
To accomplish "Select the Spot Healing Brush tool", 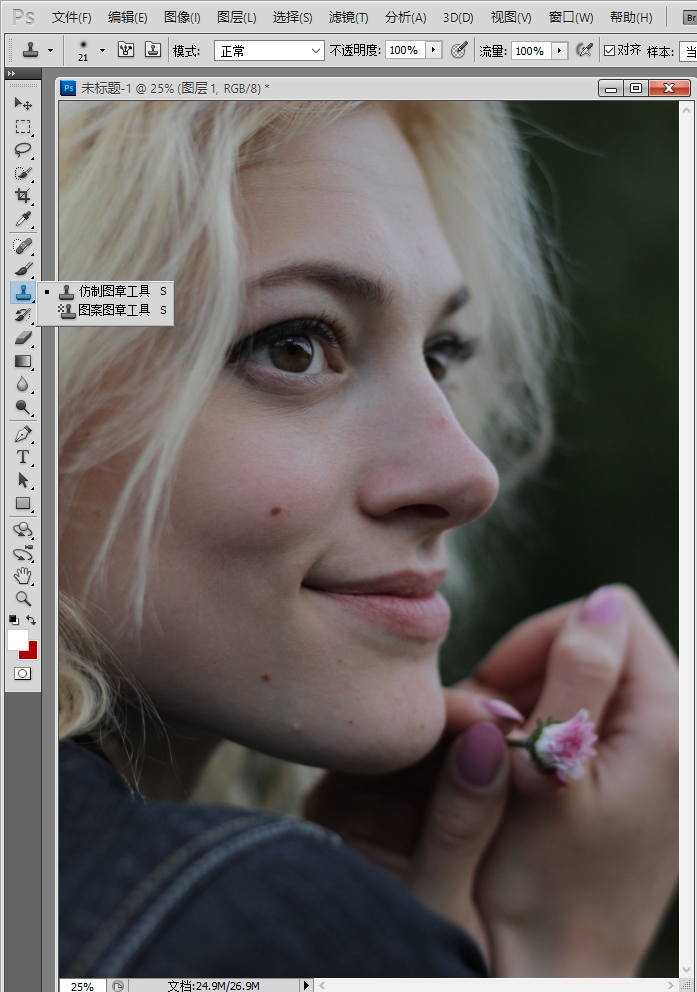I will [x=23, y=245].
